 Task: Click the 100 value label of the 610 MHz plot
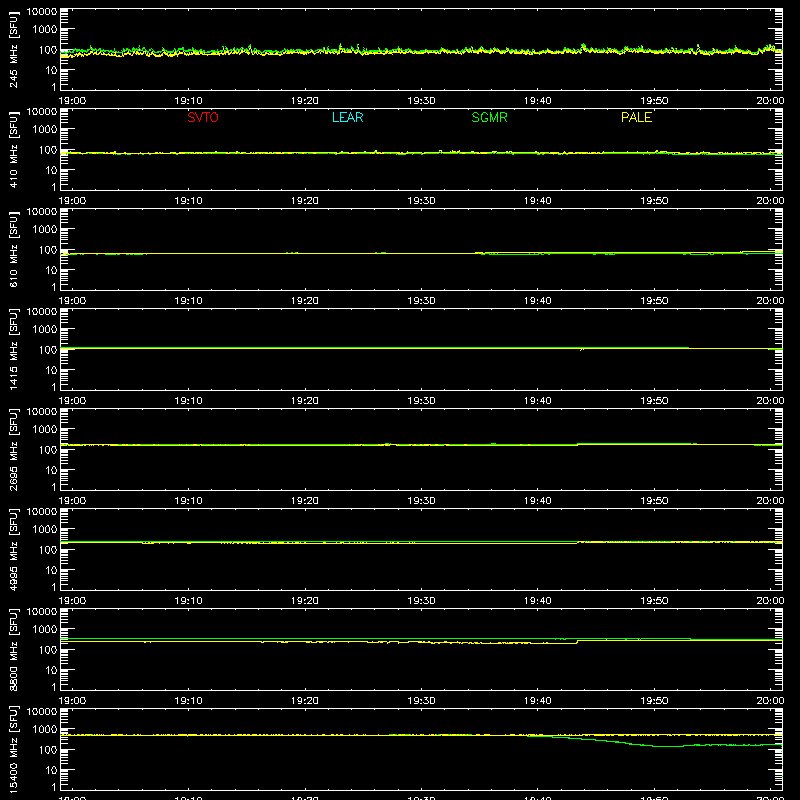(48, 249)
